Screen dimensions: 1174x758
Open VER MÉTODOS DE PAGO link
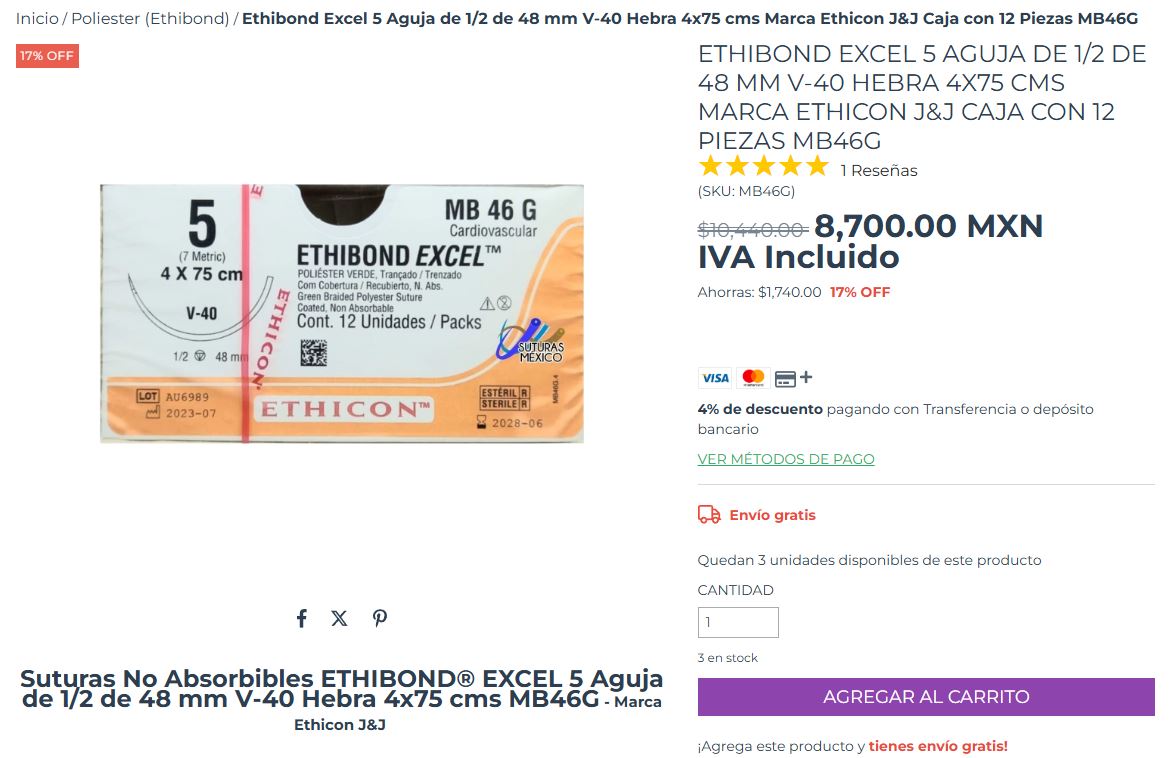[785, 458]
